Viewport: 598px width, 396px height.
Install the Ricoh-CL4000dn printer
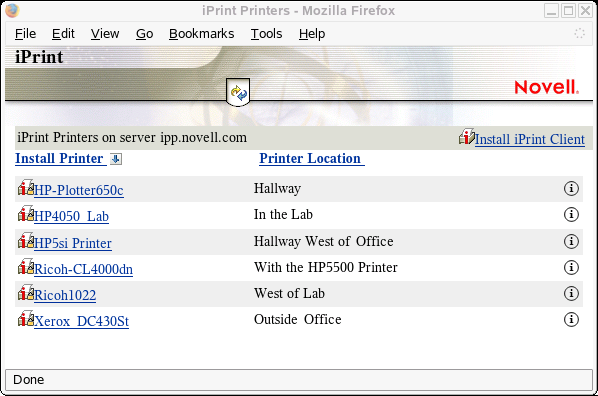coord(84,269)
